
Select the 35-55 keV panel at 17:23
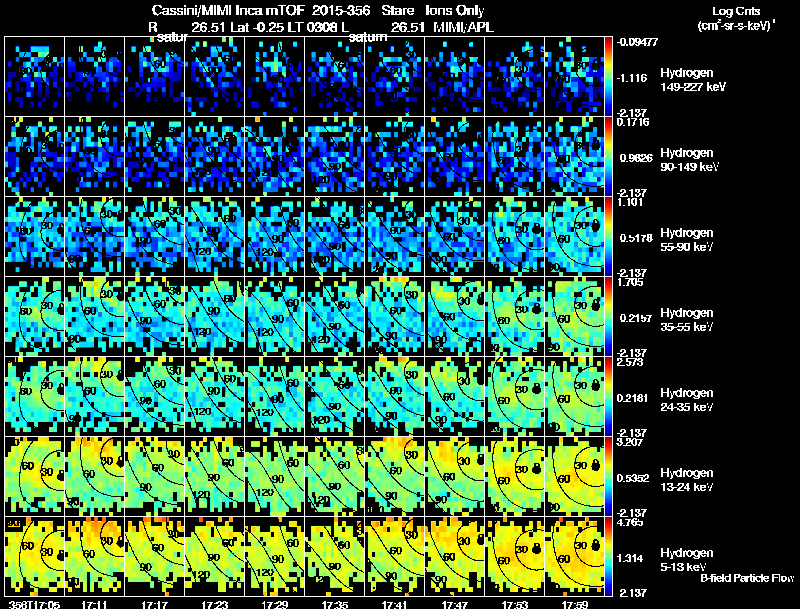coord(214,317)
